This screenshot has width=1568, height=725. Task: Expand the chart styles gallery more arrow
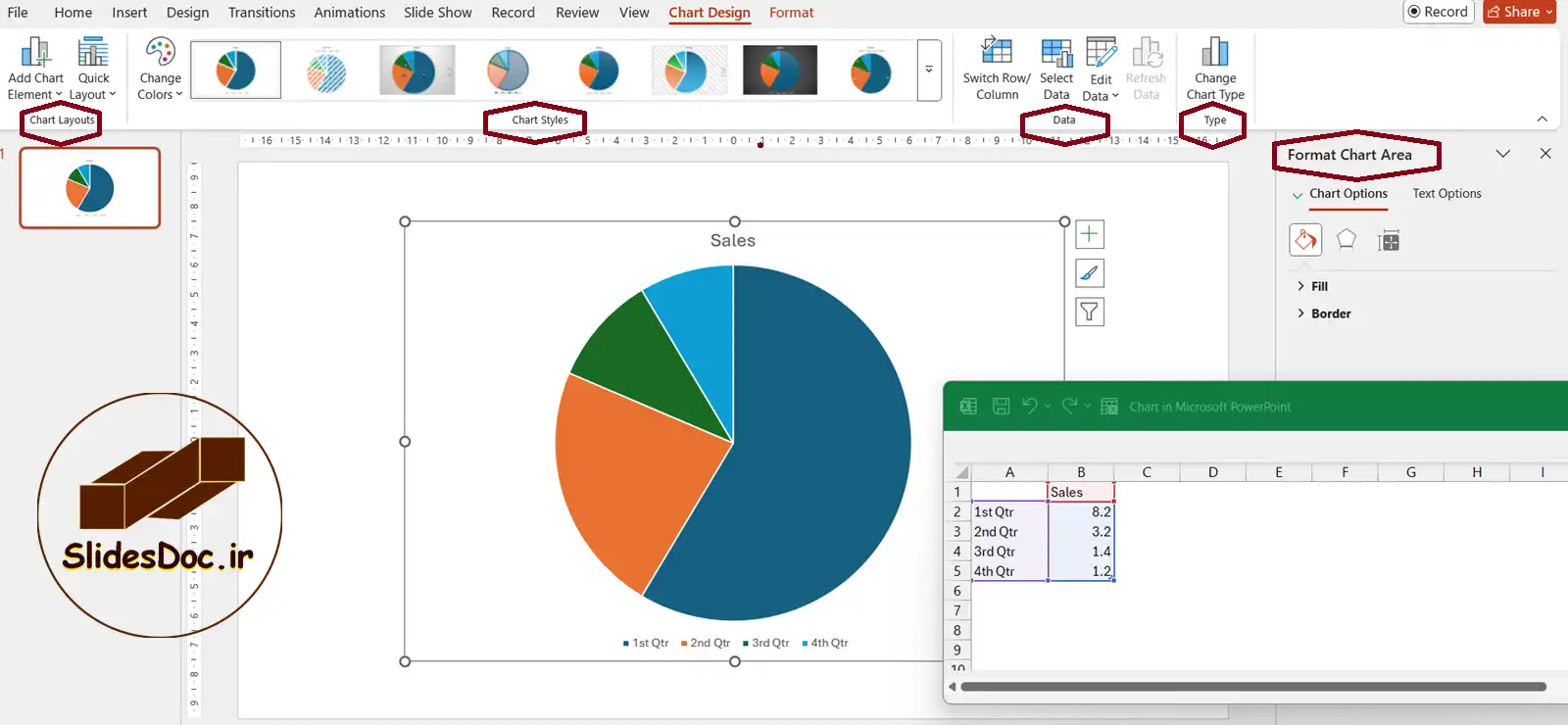(x=929, y=70)
